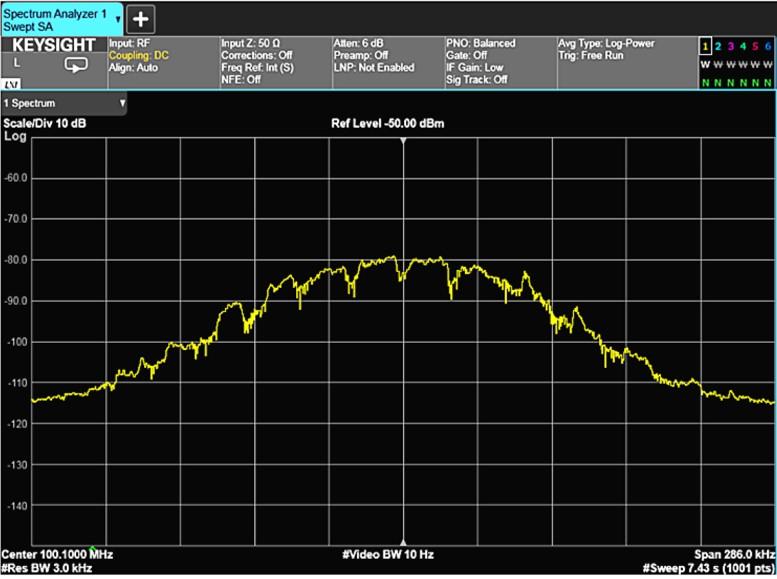The height and width of the screenshot is (579, 777).
Task: Click the -80.0 axis label
Action: (16, 260)
